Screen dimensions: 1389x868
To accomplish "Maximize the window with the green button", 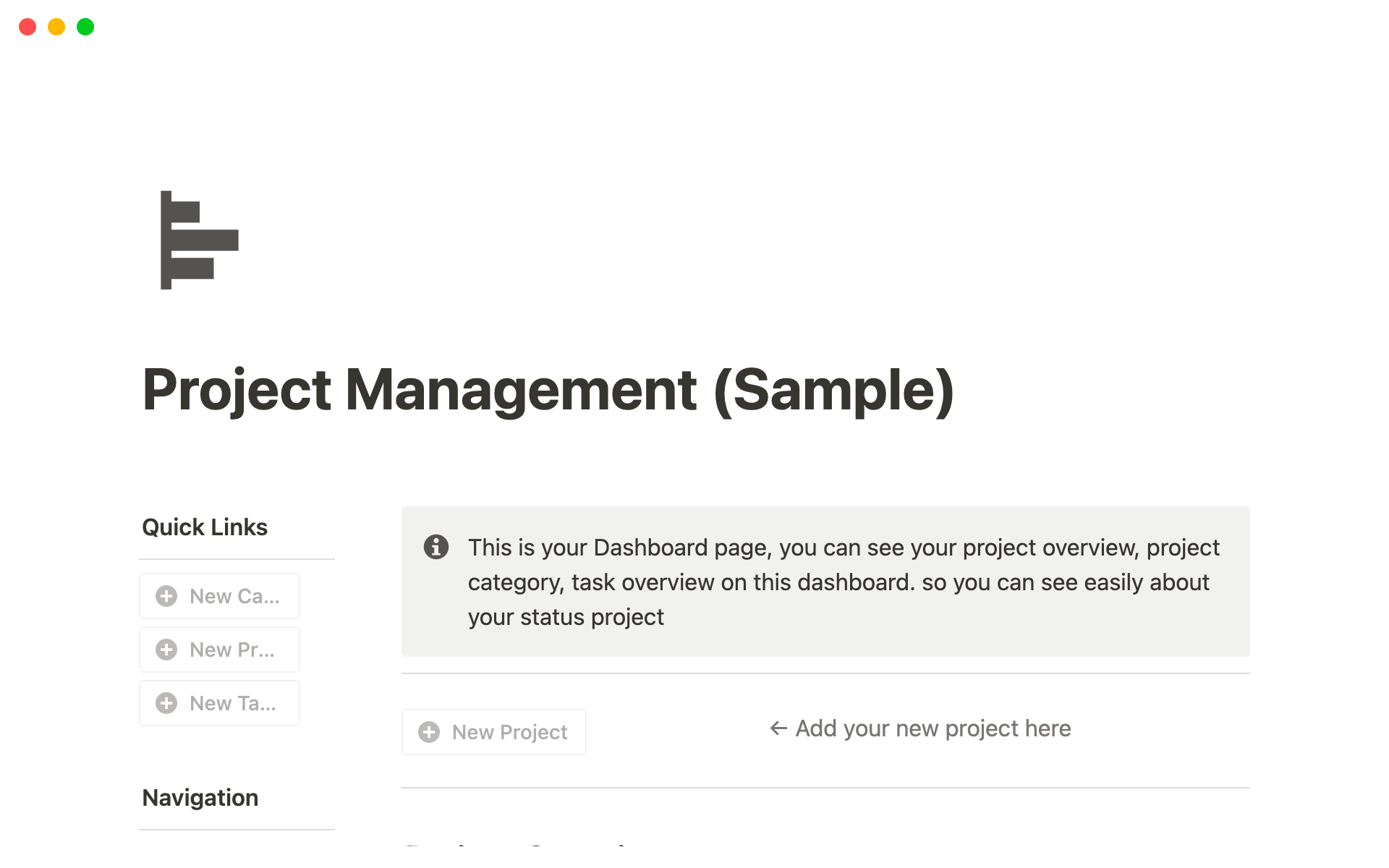I will coord(85,27).
